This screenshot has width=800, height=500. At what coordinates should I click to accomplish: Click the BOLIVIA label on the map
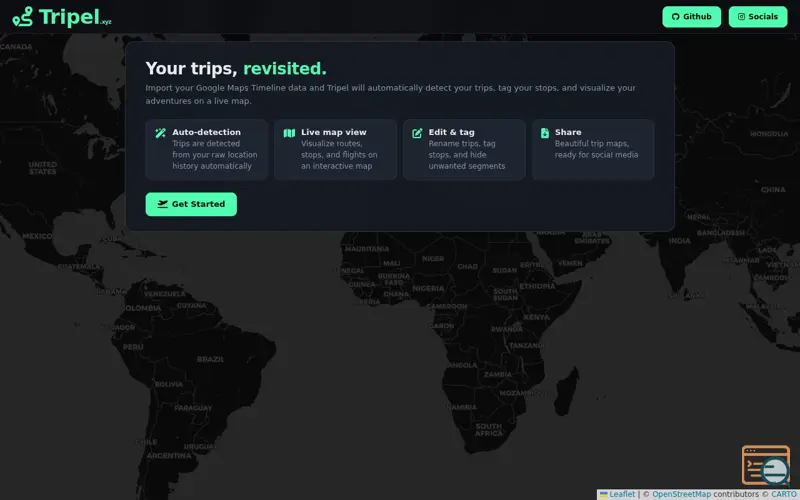coord(168,384)
